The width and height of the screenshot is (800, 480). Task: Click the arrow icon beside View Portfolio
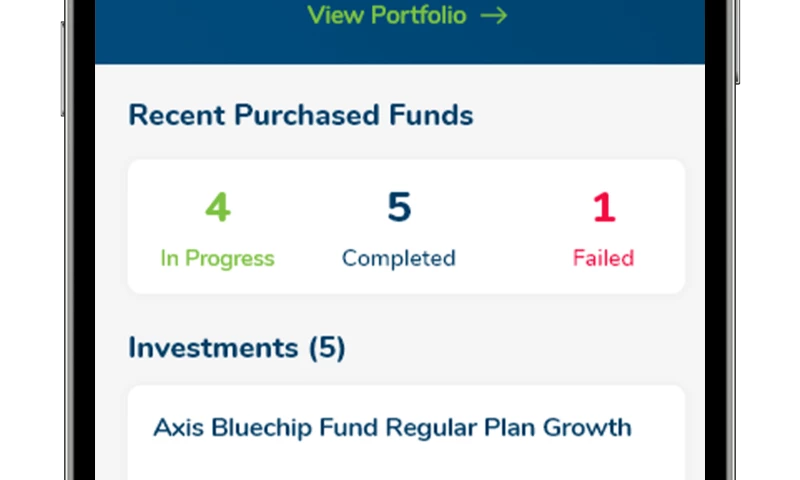pos(493,16)
